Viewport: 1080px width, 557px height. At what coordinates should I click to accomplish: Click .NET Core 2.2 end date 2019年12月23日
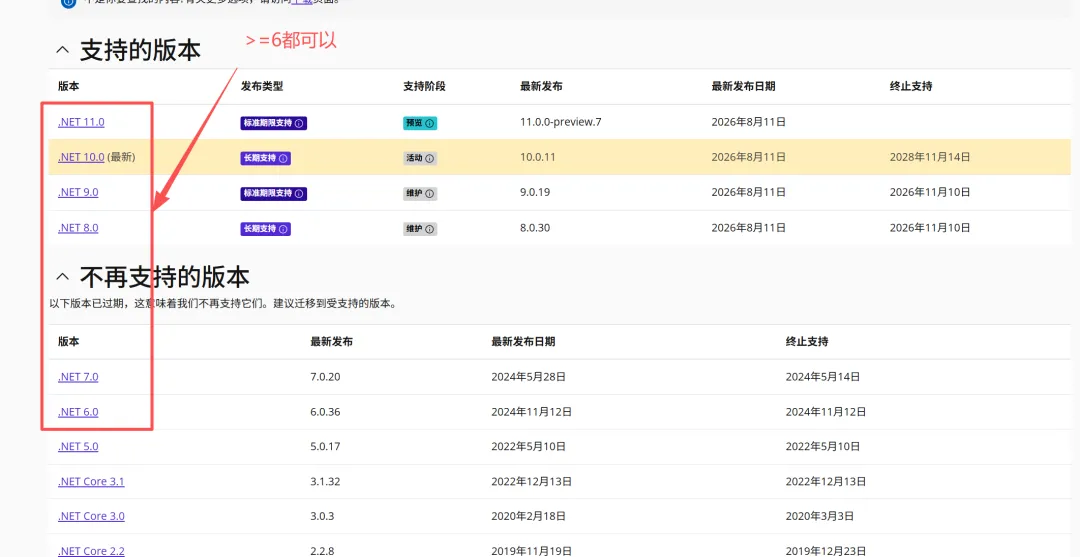(825, 551)
